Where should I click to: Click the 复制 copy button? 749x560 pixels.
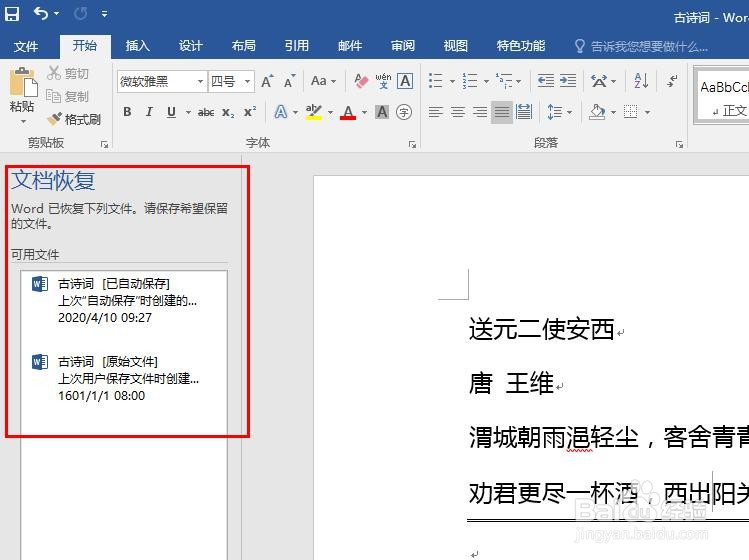(x=68, y=96)
